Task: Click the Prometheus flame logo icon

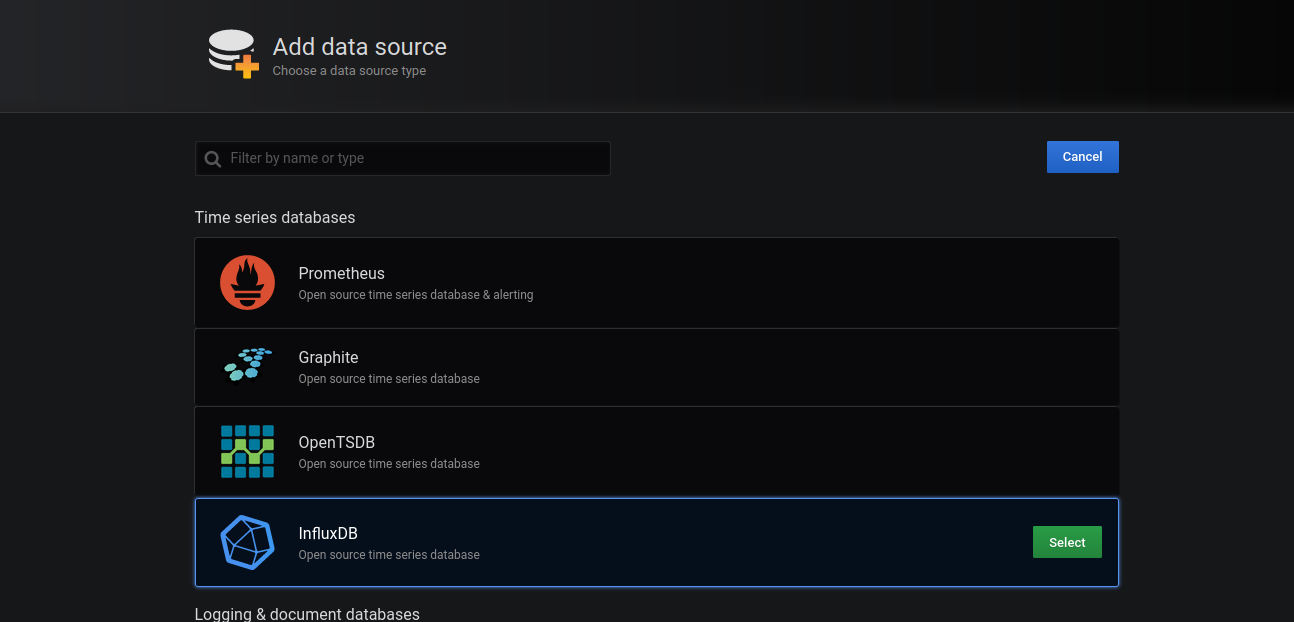Action: 247,282
